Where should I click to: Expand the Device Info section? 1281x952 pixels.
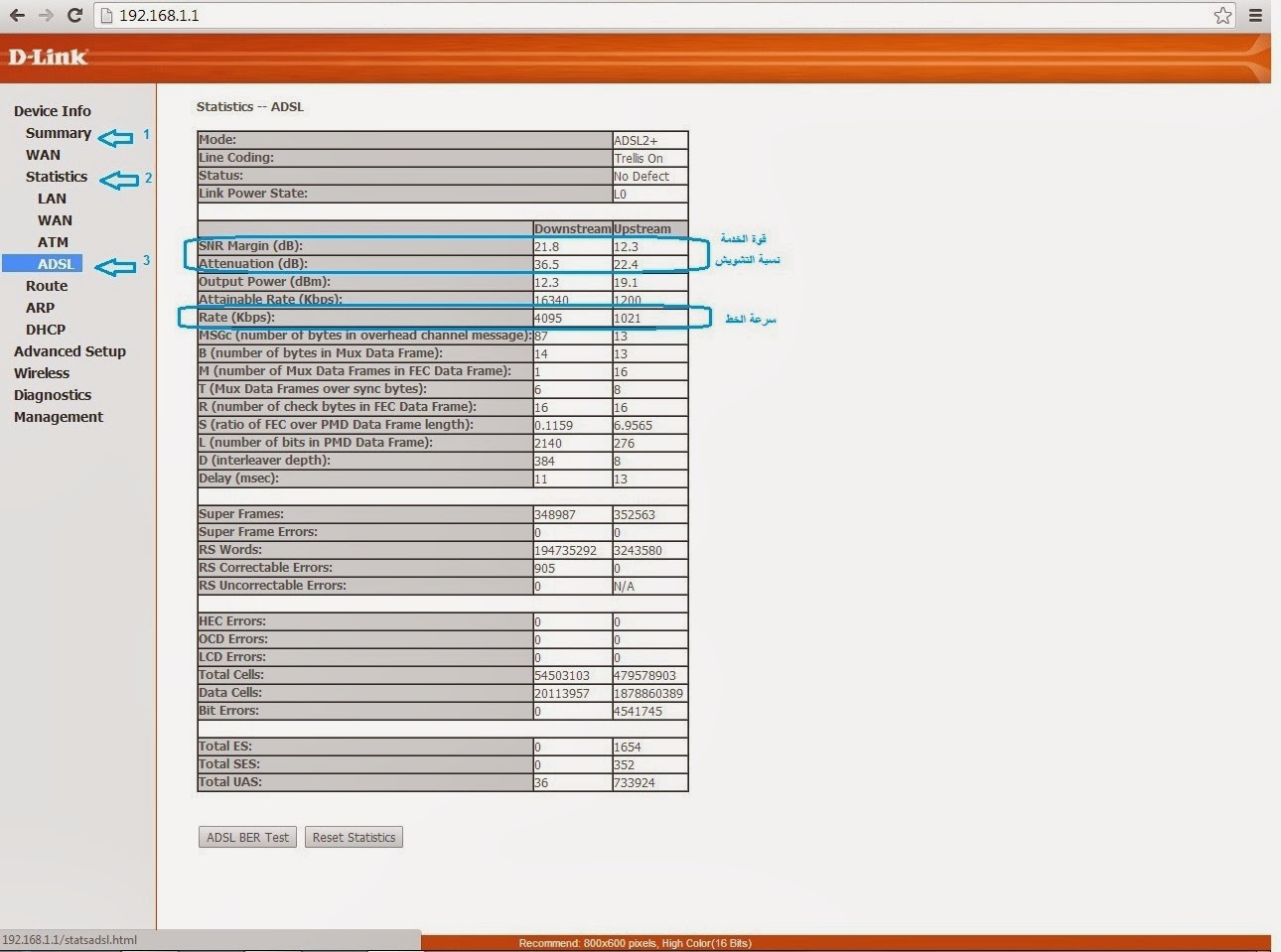52,111
